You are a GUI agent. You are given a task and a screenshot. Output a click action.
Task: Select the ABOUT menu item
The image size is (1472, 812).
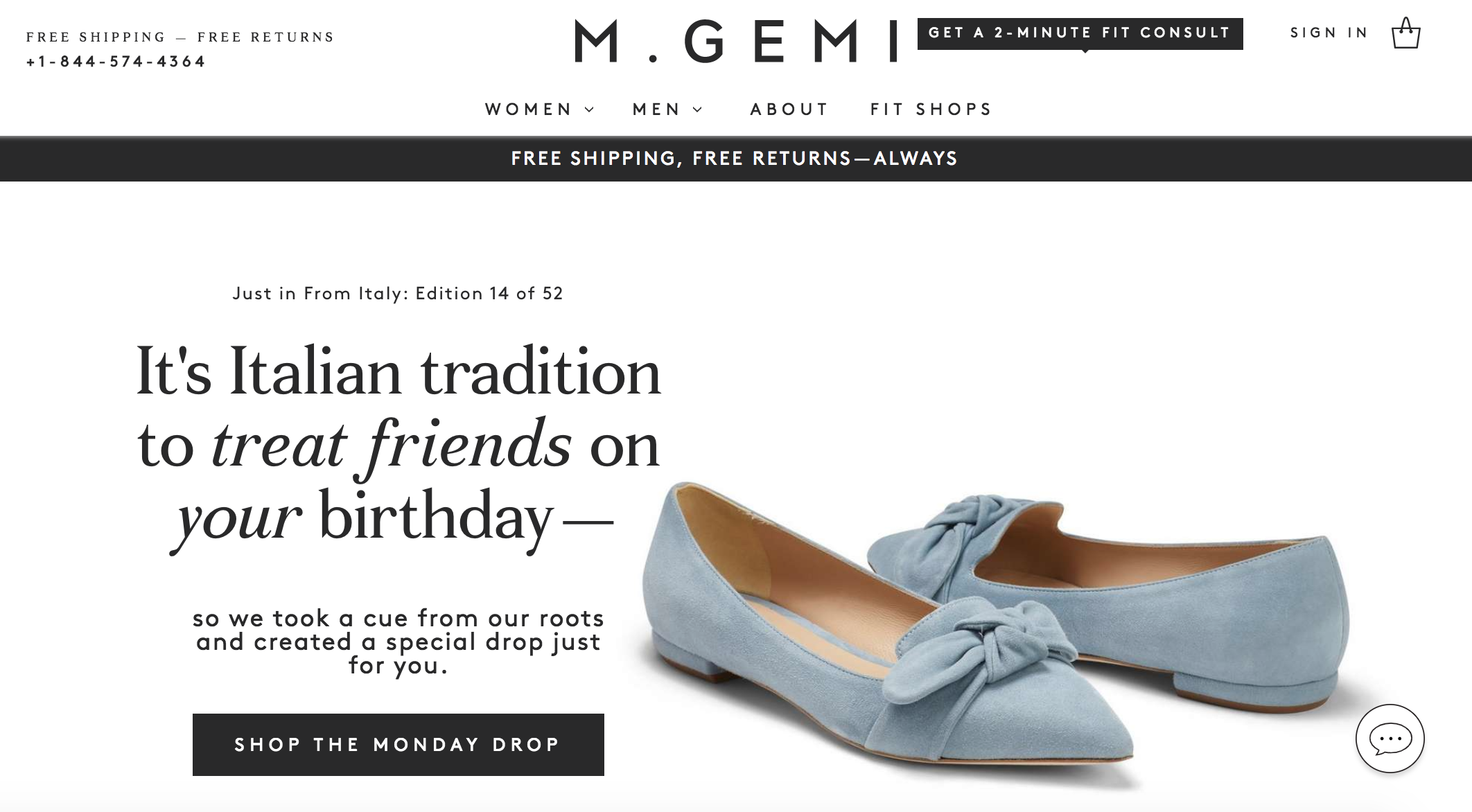[x=789, y=109]
